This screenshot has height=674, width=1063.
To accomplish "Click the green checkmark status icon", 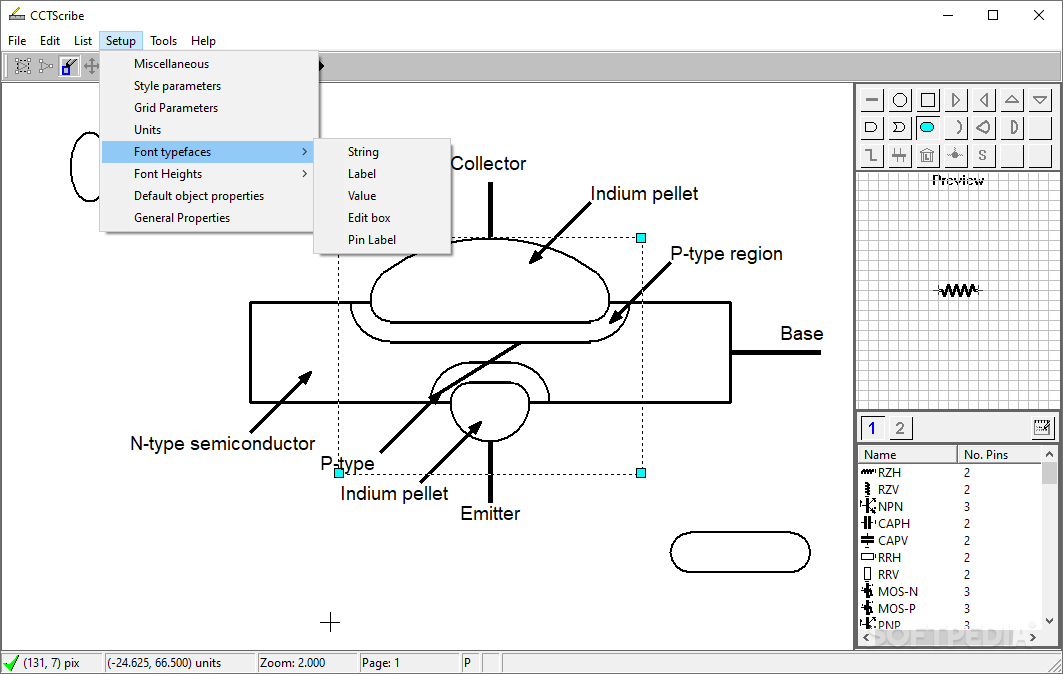I will (11, 662).
